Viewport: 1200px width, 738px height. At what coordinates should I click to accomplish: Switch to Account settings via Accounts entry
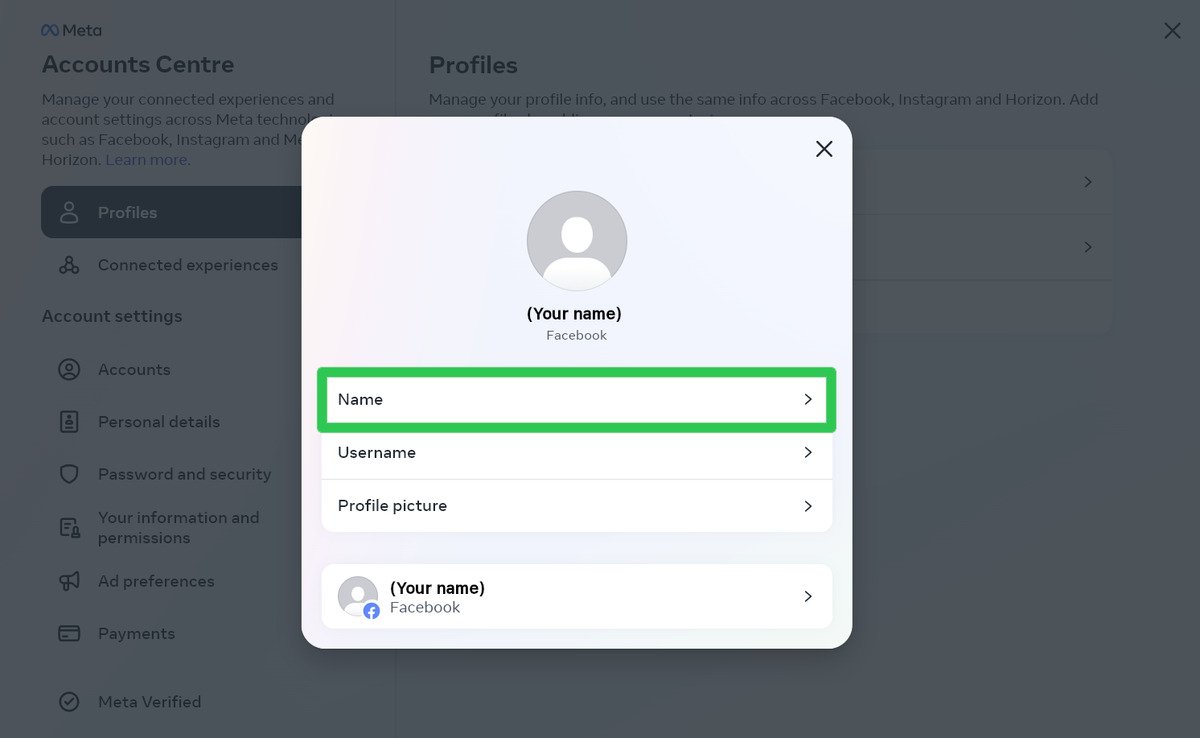pos(133,369)
